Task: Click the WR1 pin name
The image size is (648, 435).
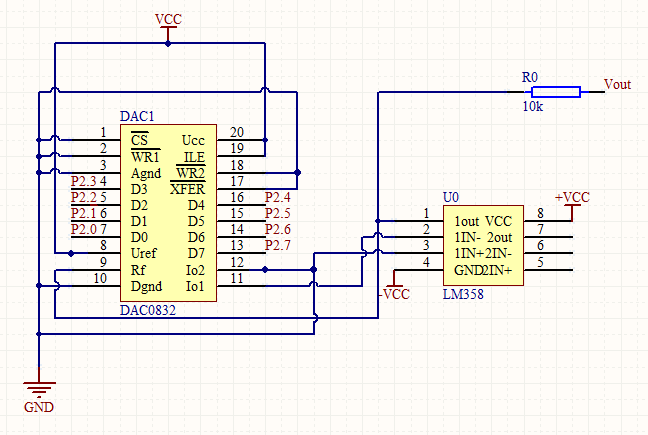Action: click(x=145, y=157)
